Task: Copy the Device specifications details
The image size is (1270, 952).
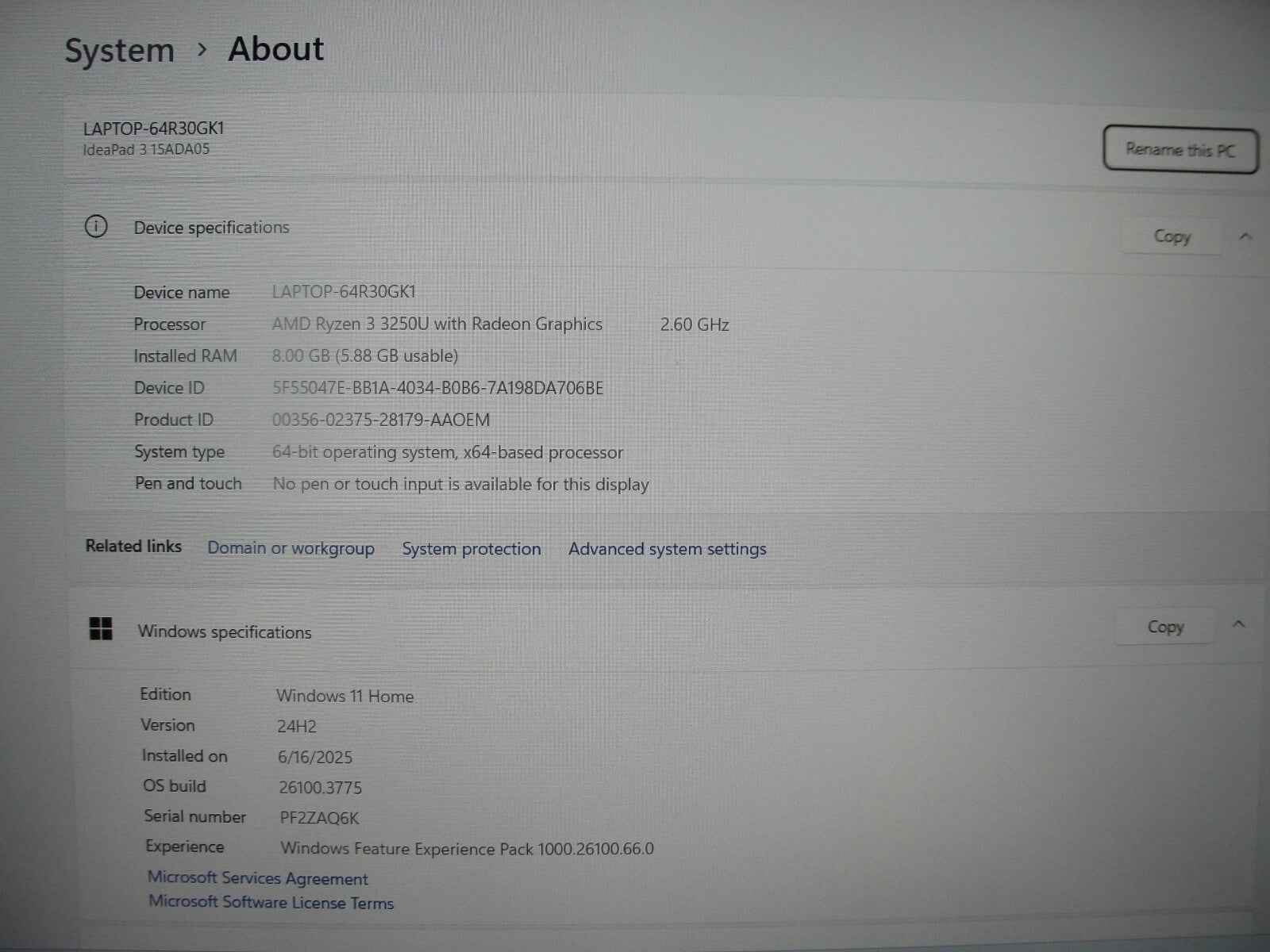Action: point(1172,236)
